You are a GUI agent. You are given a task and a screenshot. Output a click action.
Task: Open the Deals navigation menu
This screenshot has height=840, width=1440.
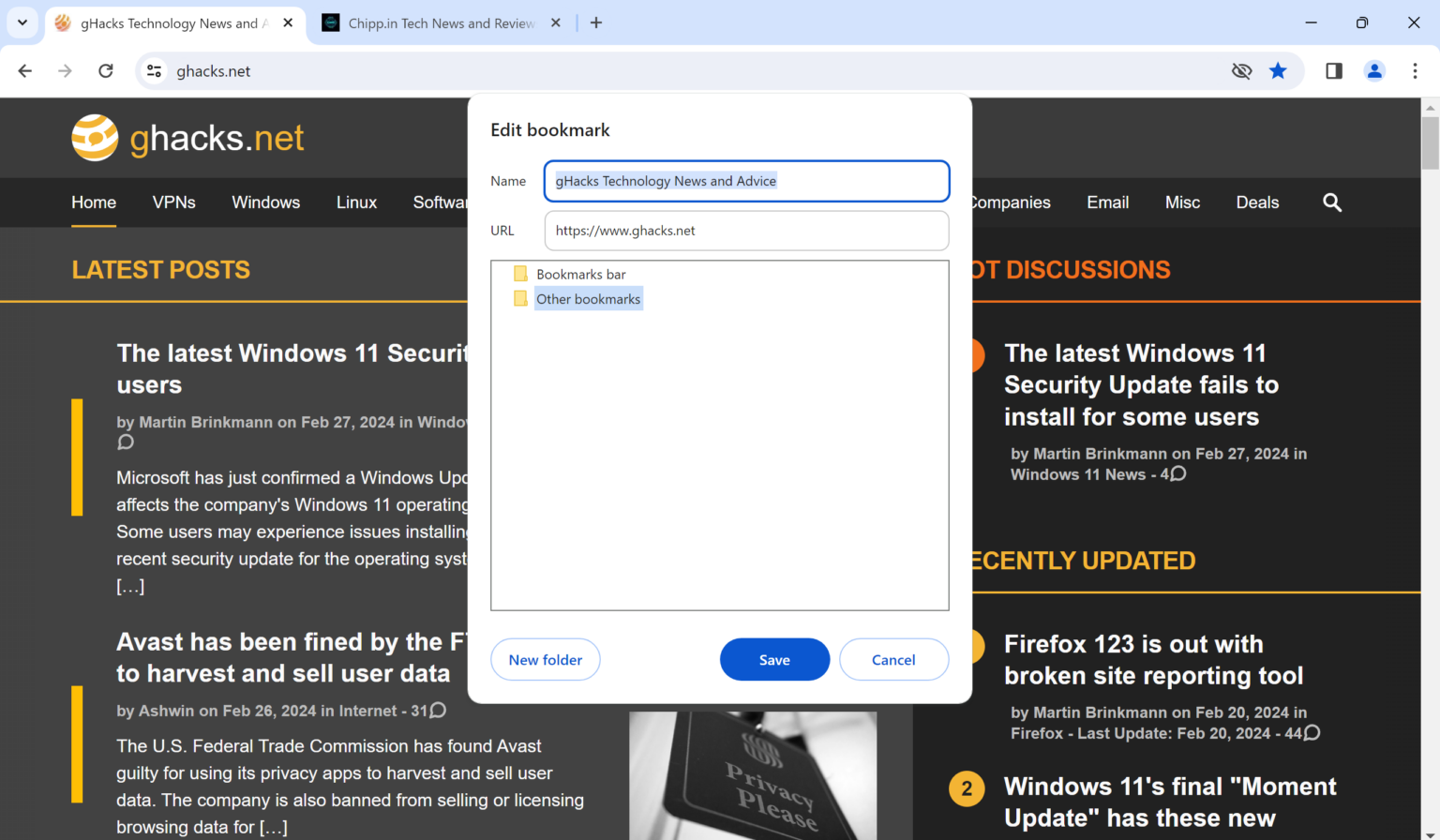click(x=1257, y=202)
